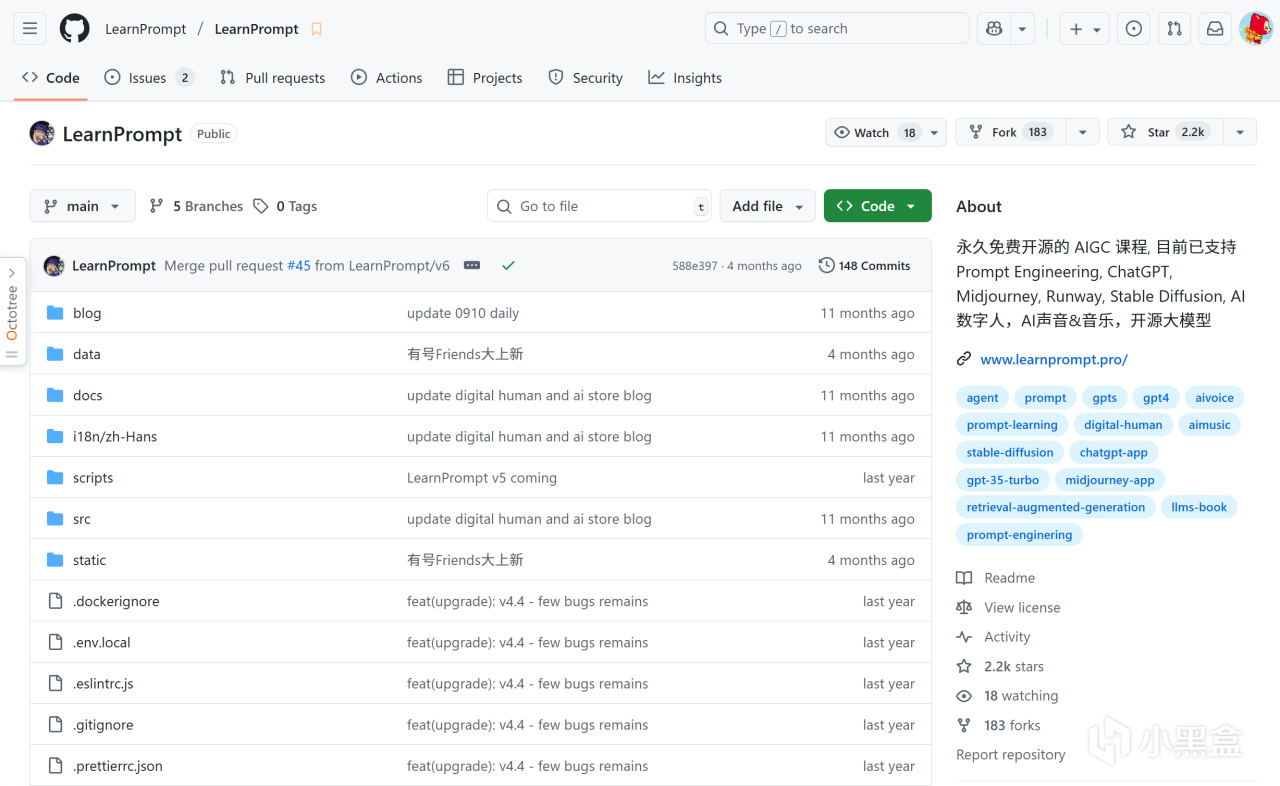Switch to the Code tab
Viewport: 1280px width, 786px height.
(51, 78)
